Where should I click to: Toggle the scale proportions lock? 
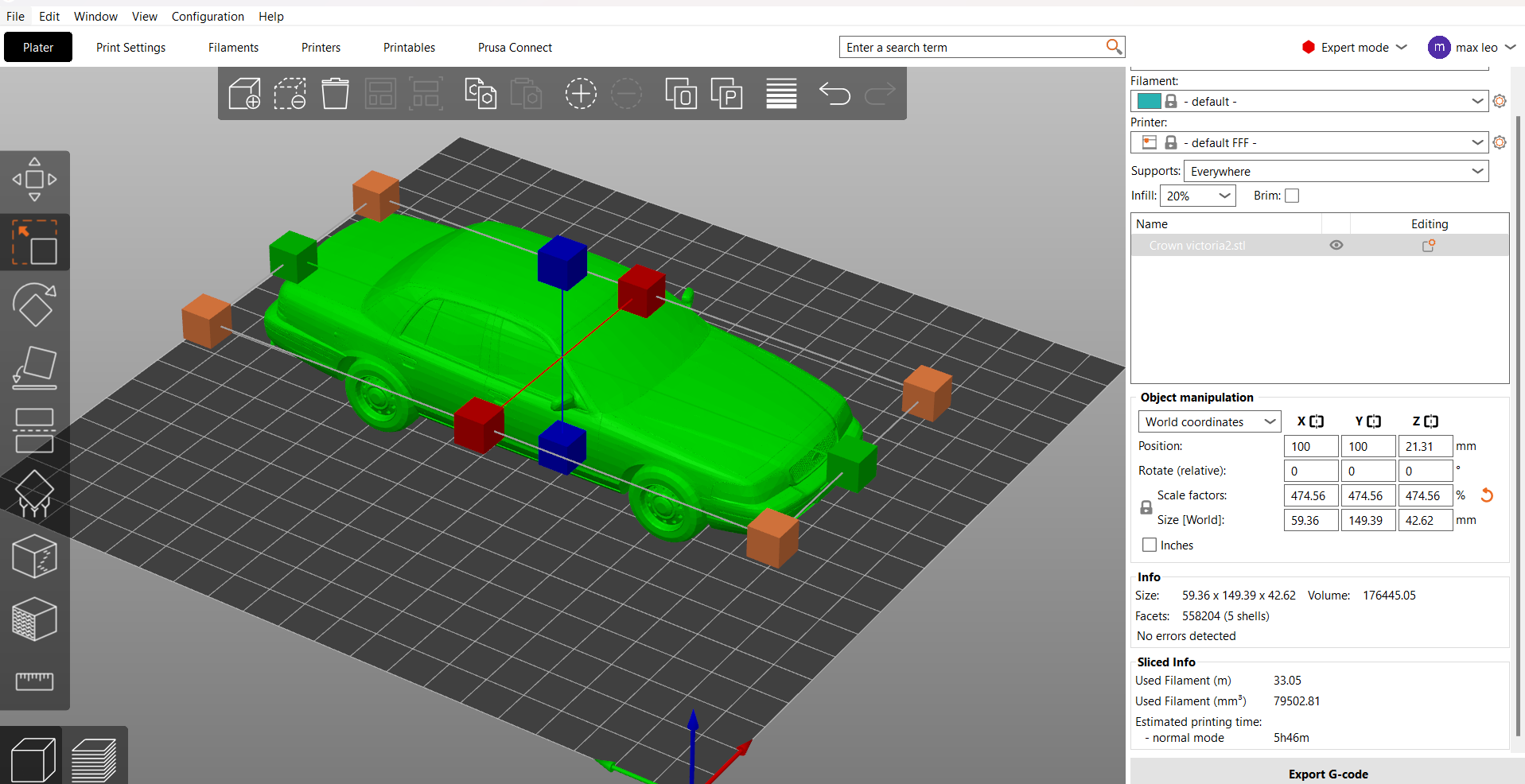(1146, 507)
